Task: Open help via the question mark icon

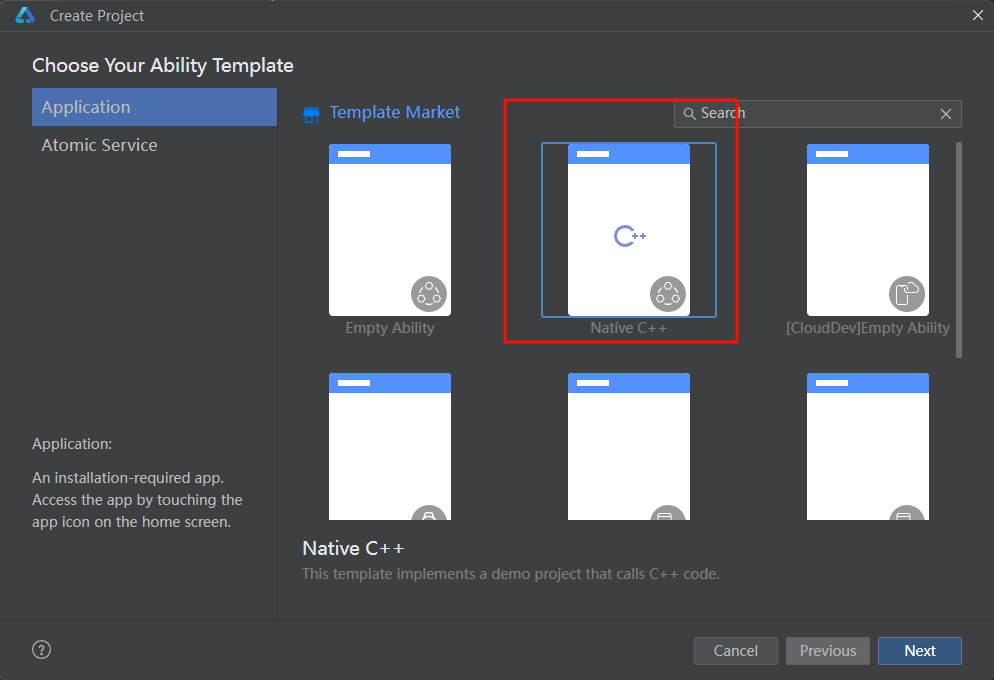Action: [41, 650]
